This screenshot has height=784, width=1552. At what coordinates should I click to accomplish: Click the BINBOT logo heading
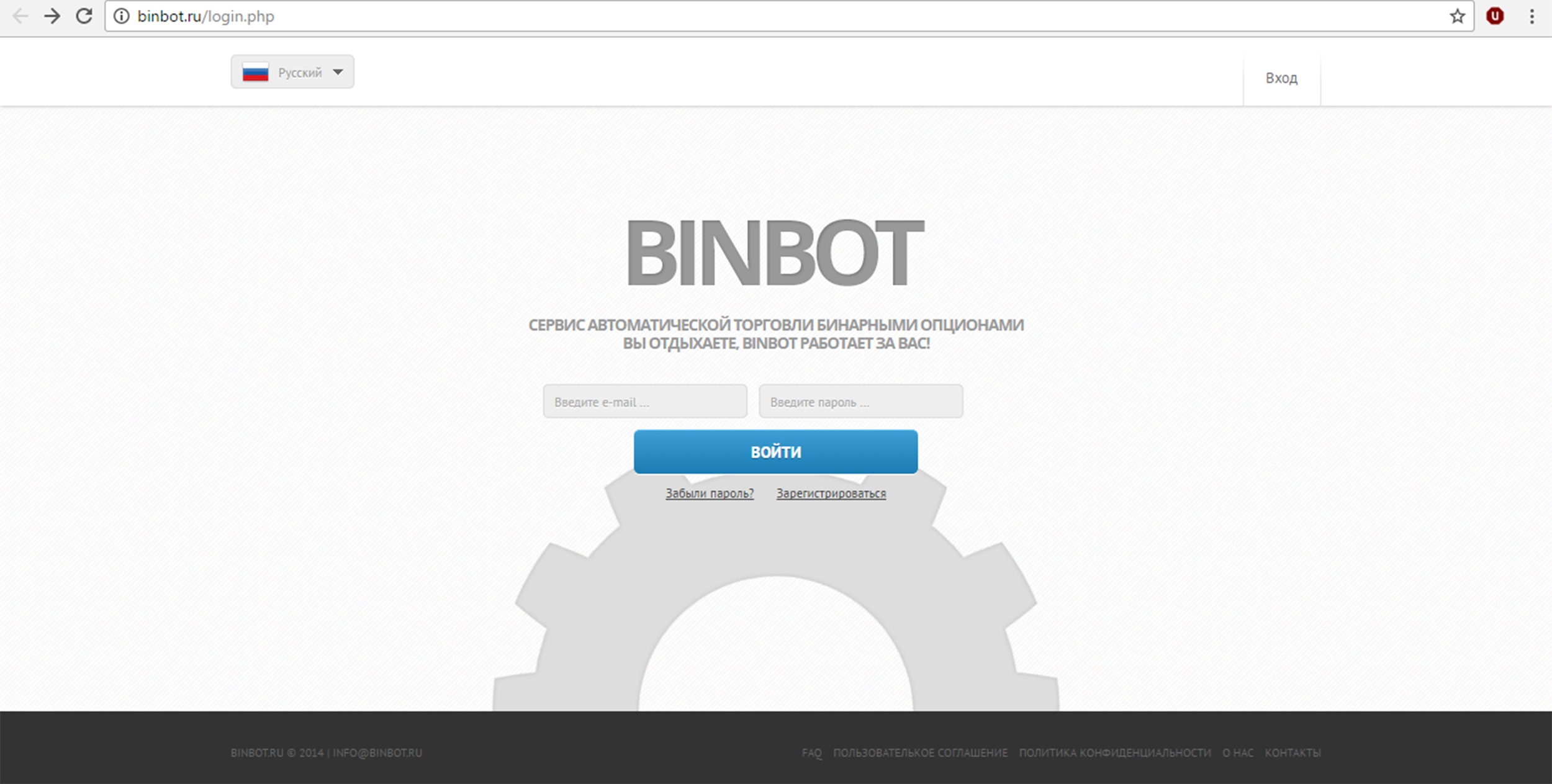point(775,253)
